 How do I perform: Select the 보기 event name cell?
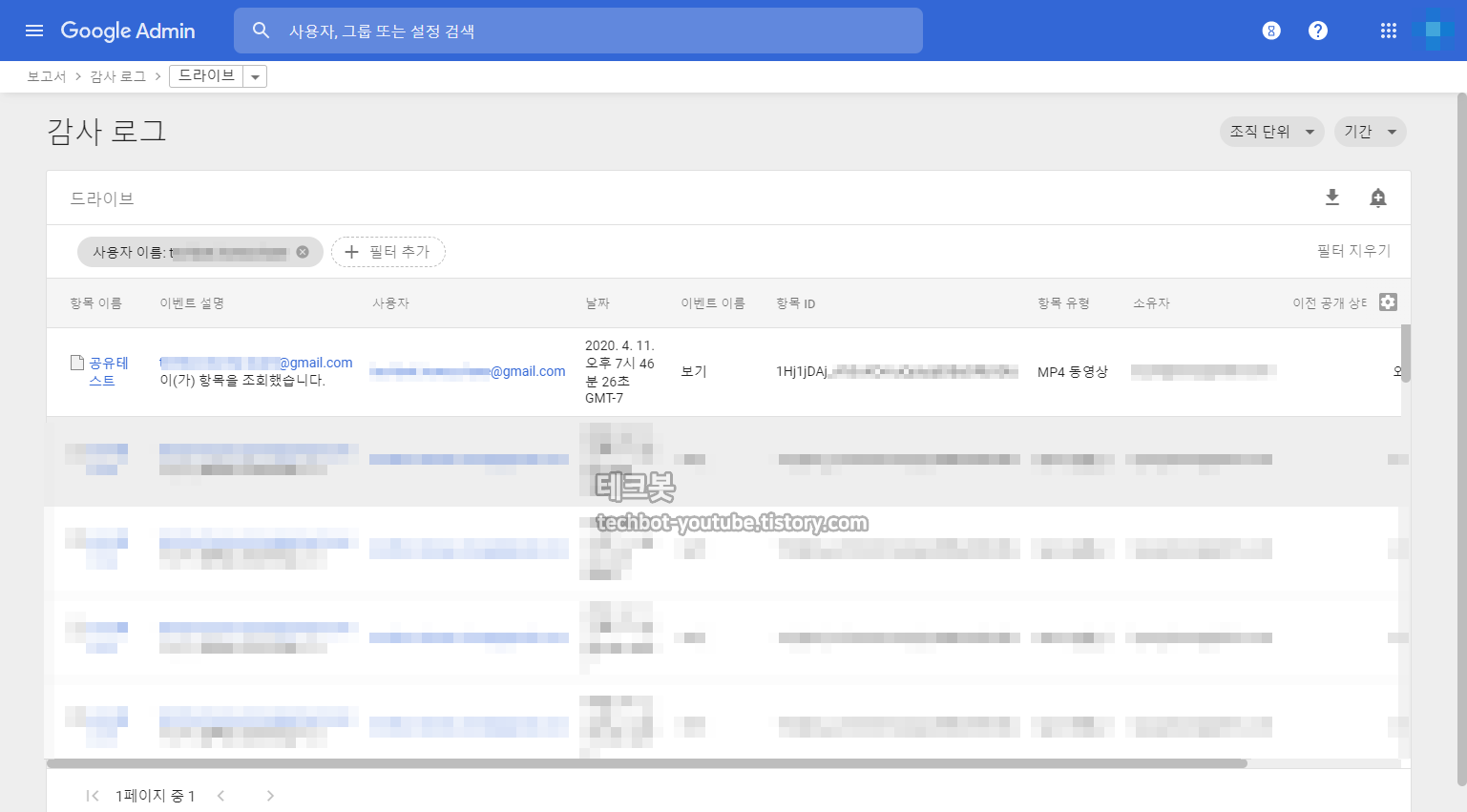coord(694,371)
